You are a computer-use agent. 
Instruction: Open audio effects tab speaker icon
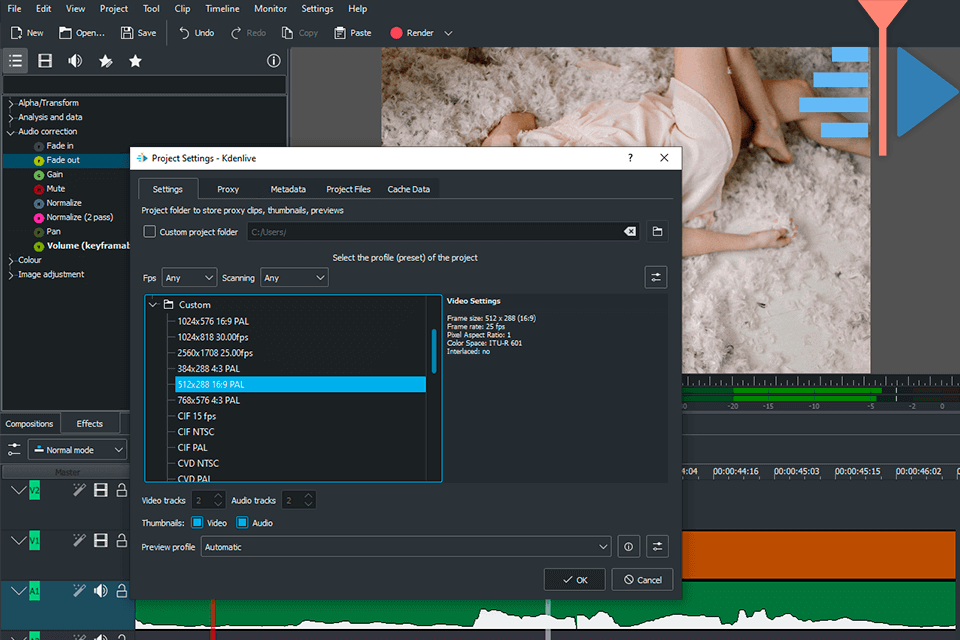pyautogui.click(x=75, y=61)
